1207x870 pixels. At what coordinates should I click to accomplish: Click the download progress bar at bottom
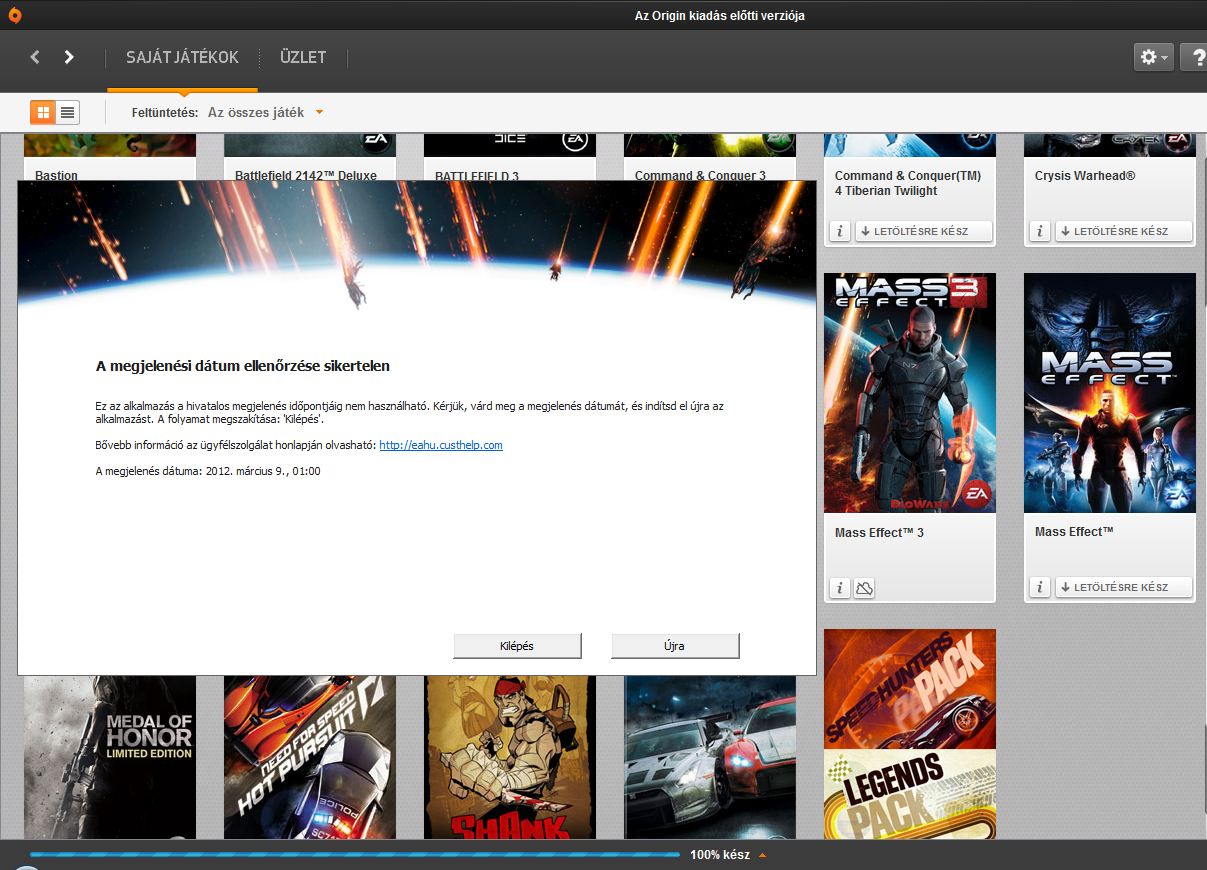(355, 854)
